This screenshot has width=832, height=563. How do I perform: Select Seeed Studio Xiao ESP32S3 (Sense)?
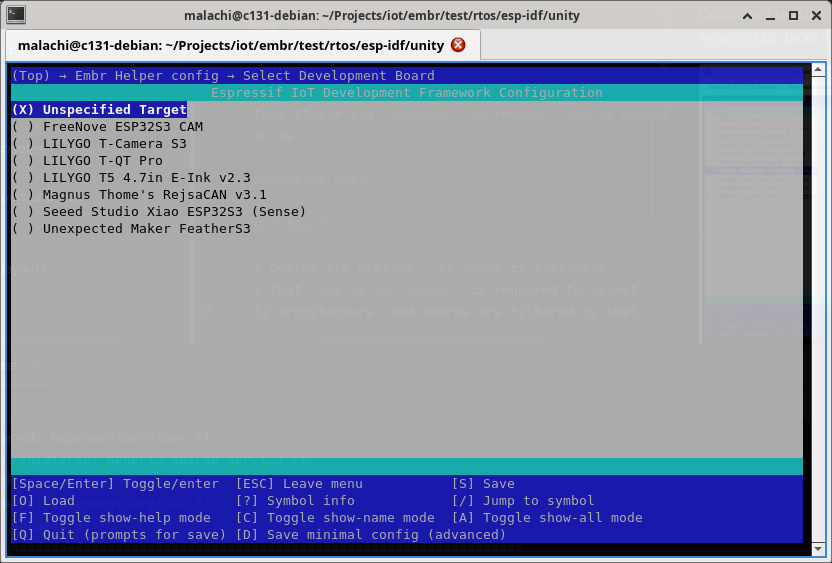click(159, 212)
